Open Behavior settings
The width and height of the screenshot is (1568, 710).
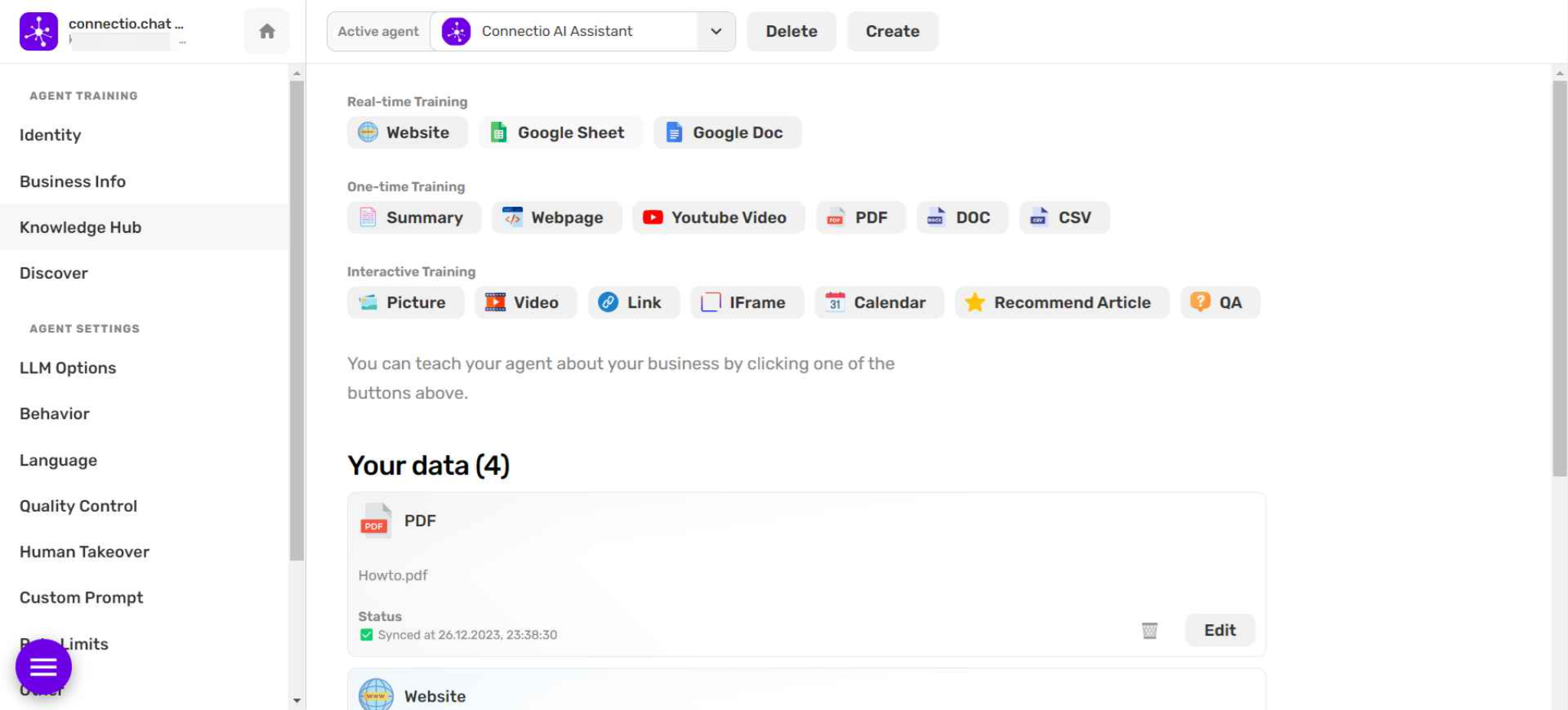tap(144, 414)
